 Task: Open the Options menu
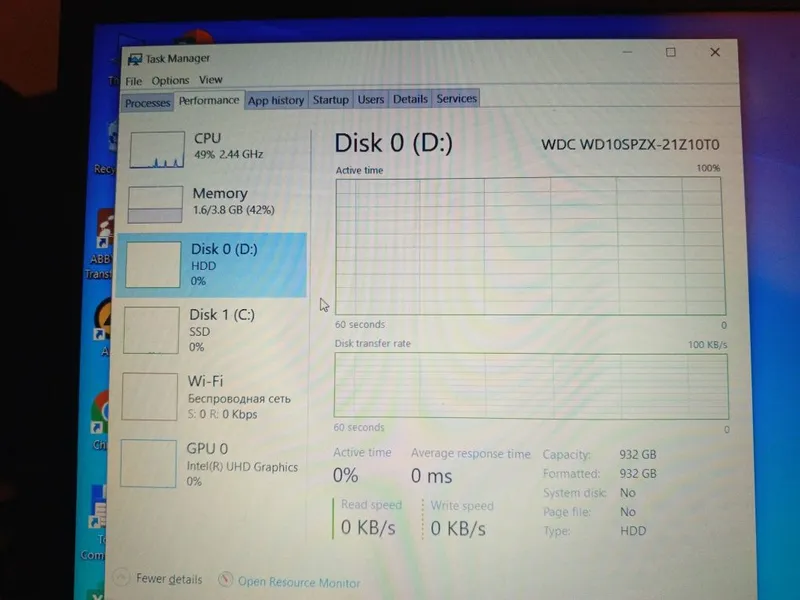tap(170, 81)
